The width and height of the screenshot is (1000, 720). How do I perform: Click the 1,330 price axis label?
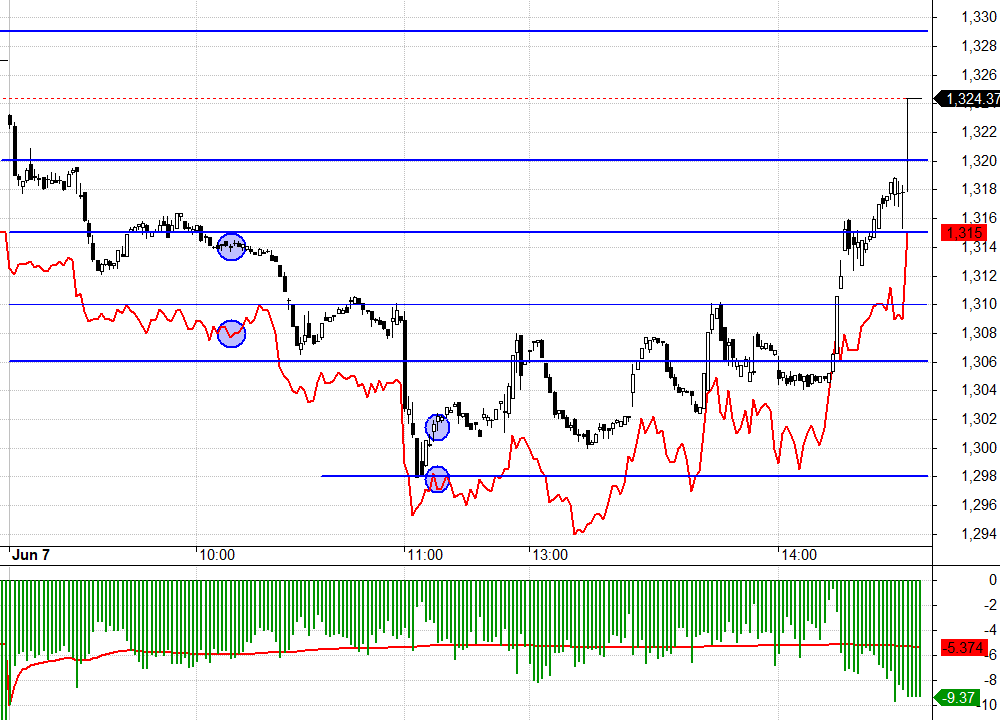point(977,17)
